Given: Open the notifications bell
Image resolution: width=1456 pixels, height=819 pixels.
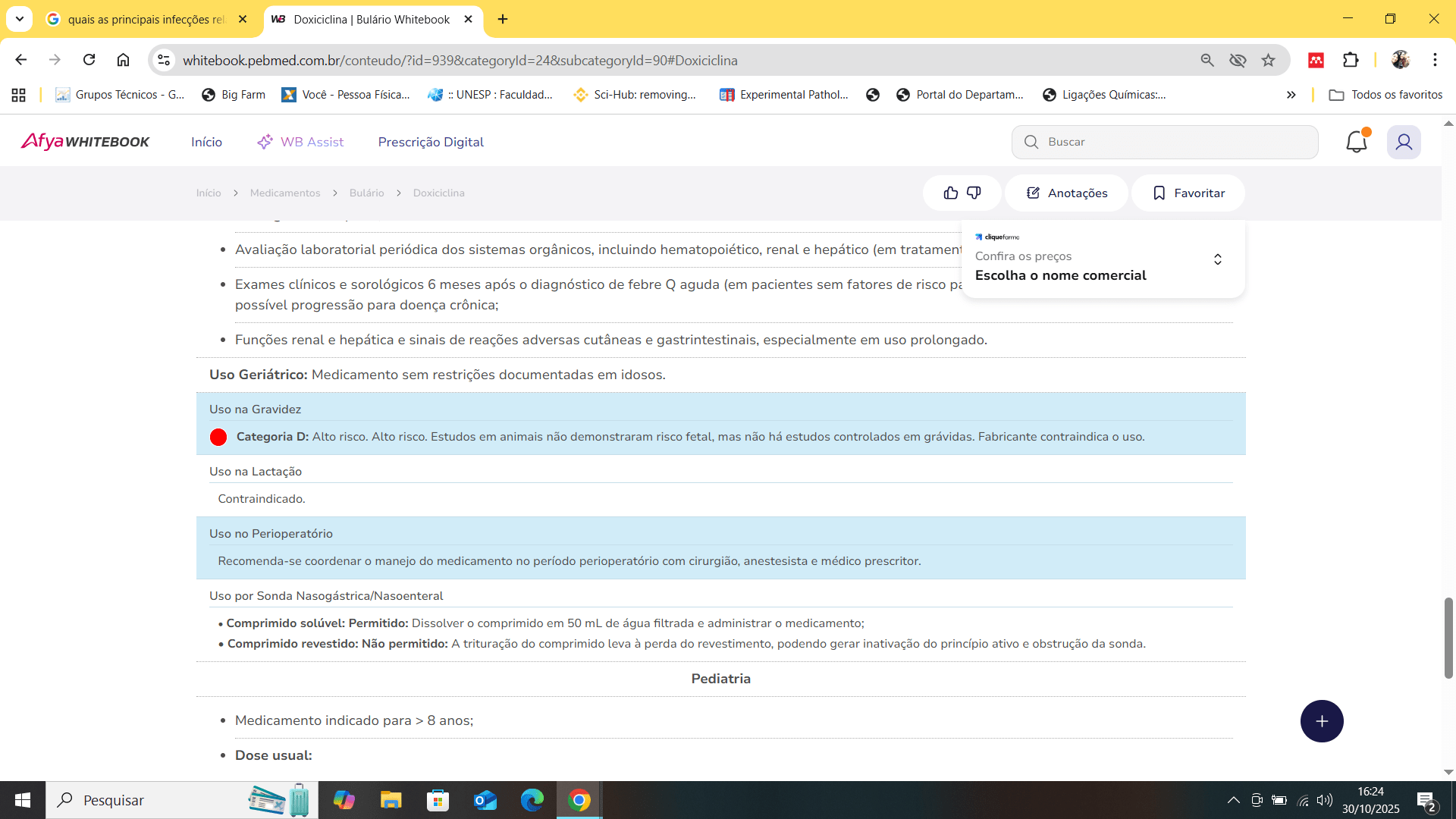Looking at the screenshot, I should pos(1356,142).
